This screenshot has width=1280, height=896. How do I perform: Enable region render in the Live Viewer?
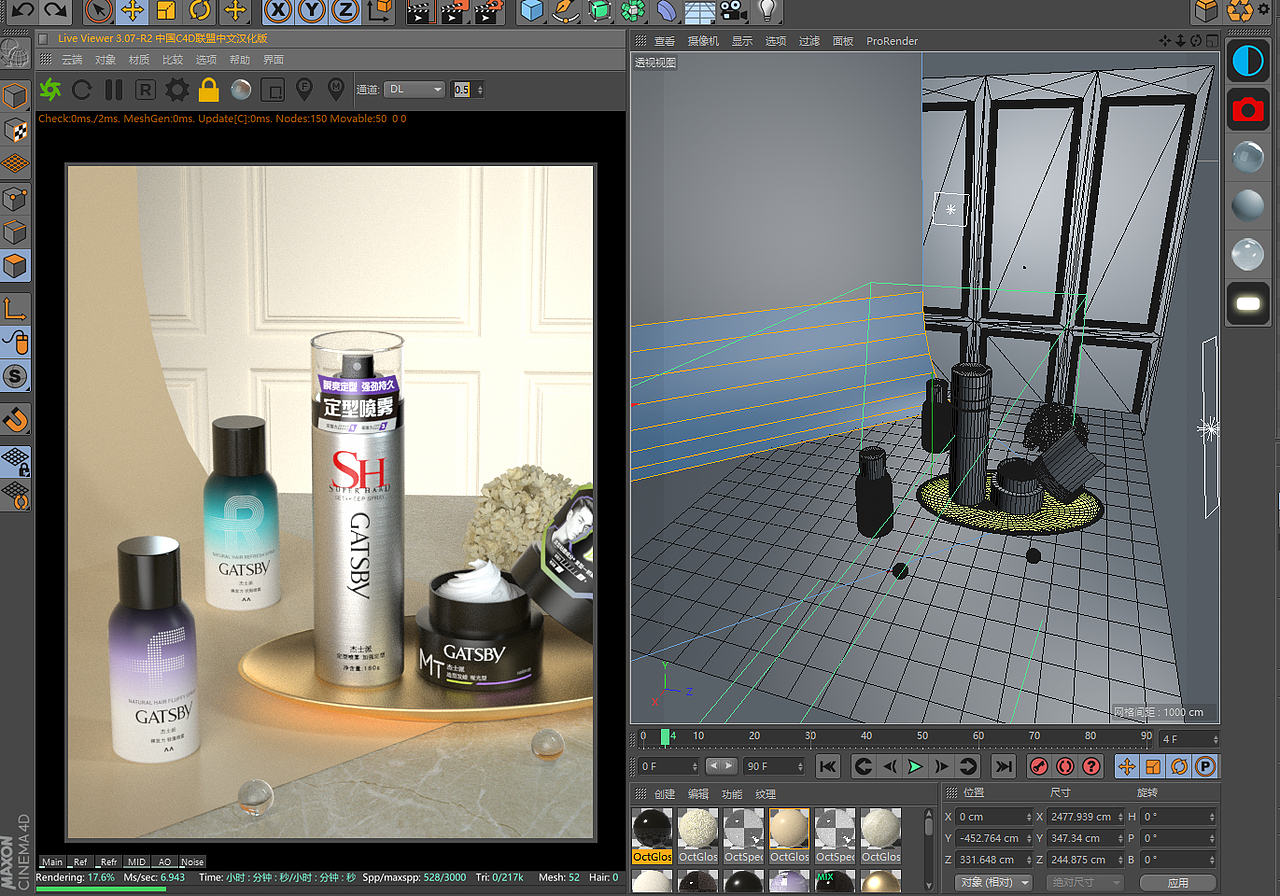tap(271, 89)
